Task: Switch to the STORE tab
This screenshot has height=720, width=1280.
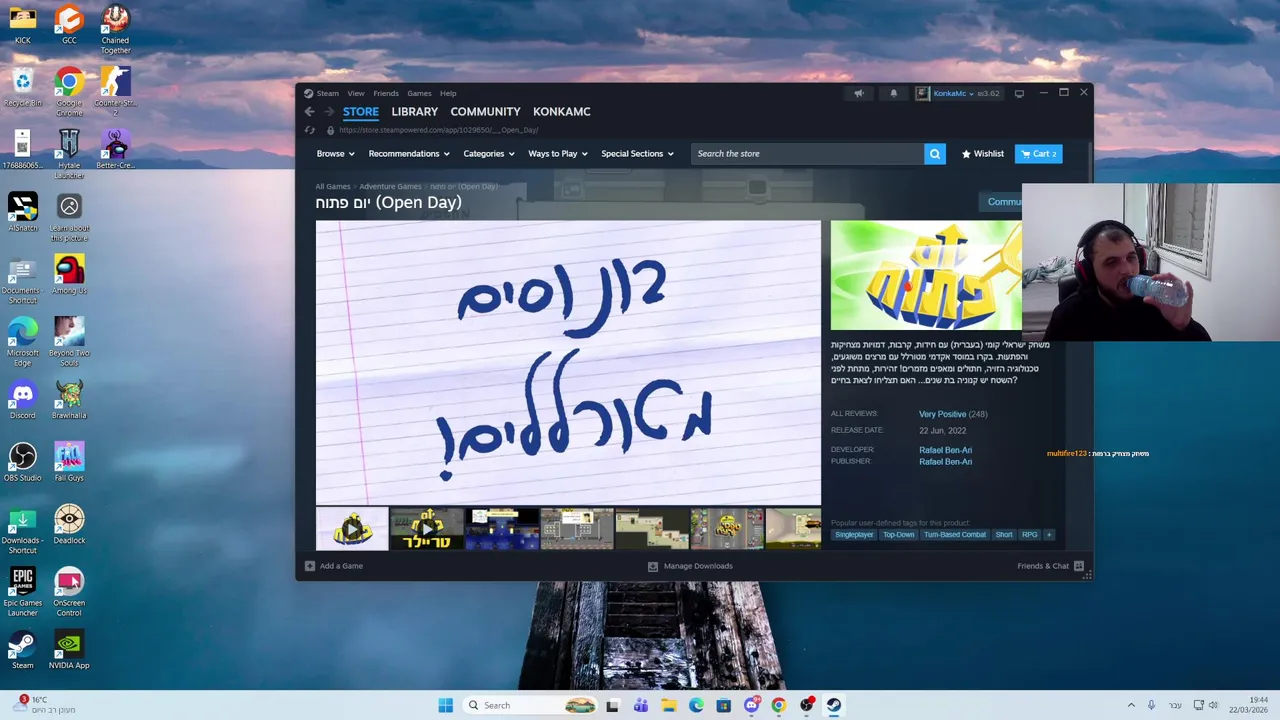Action: pyautogui.click(x=361, y=112)
